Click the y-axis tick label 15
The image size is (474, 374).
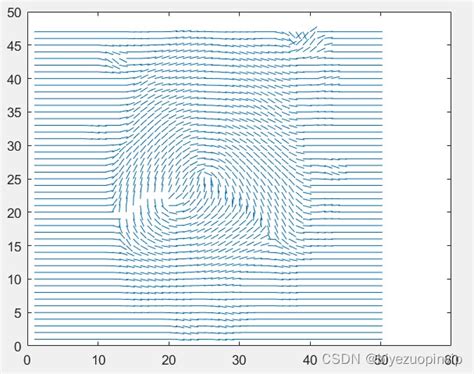(14, 247)
